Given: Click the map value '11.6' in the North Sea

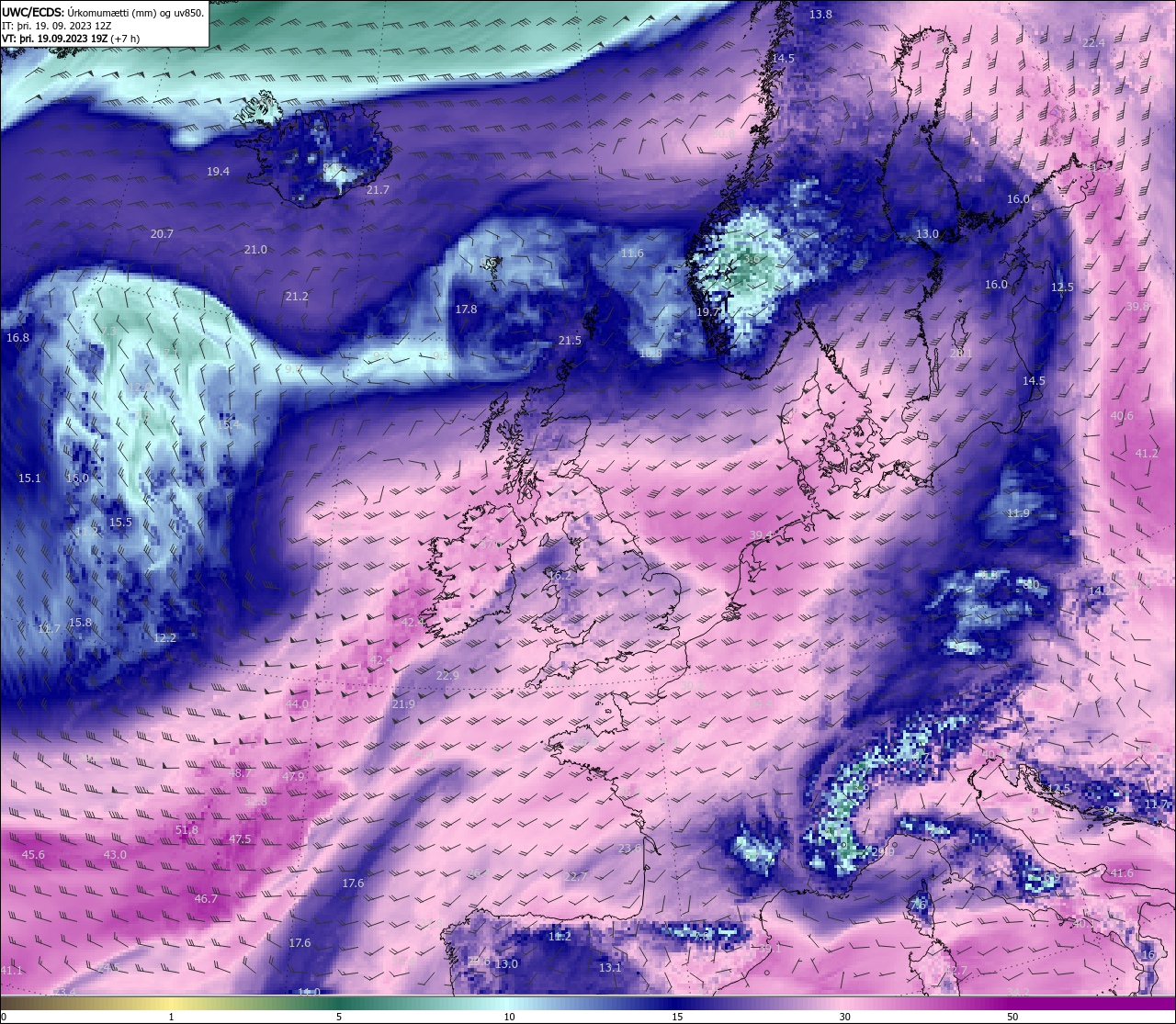Looking at the screenshot, I should pyautogui.click(x=632, y=253).
